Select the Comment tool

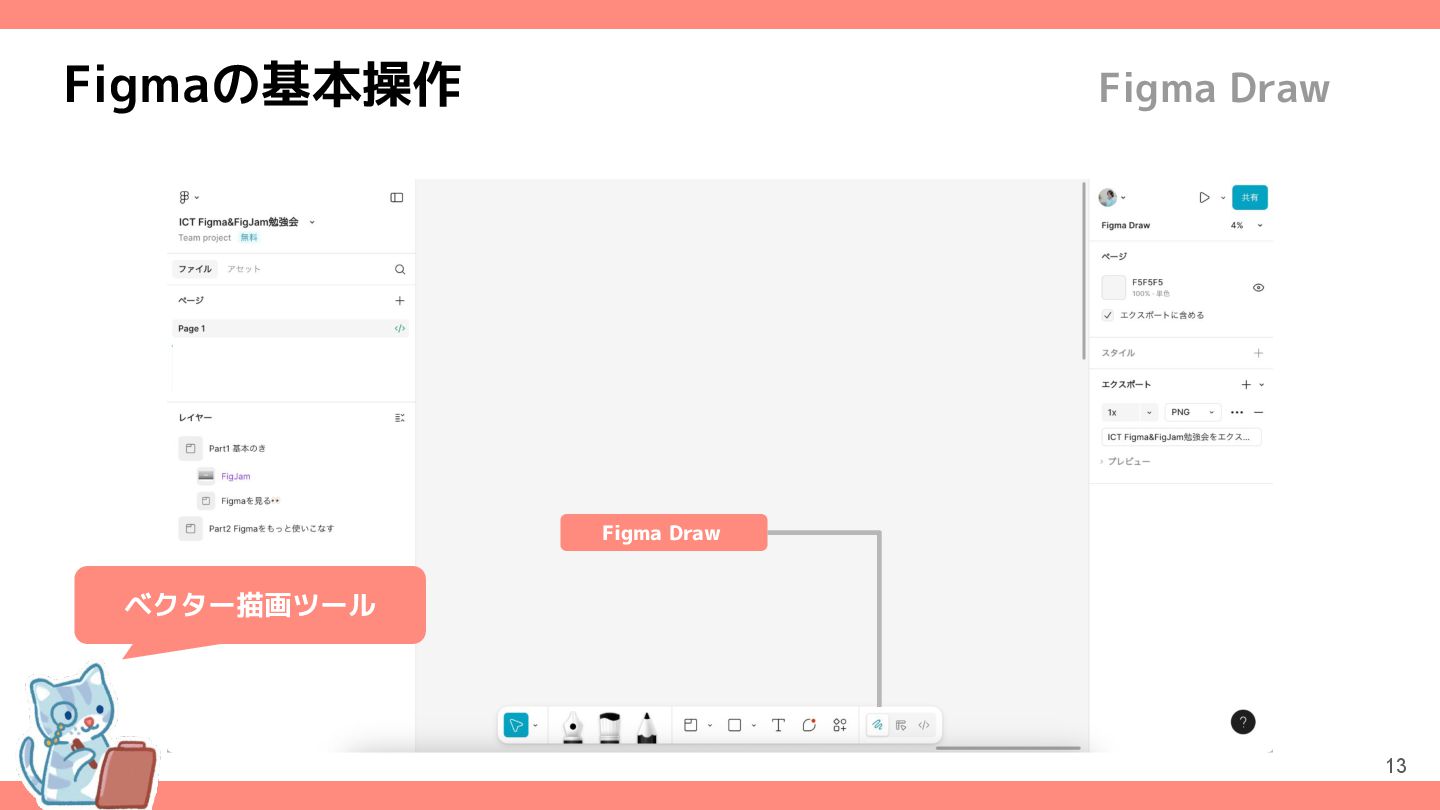point(809,725)
